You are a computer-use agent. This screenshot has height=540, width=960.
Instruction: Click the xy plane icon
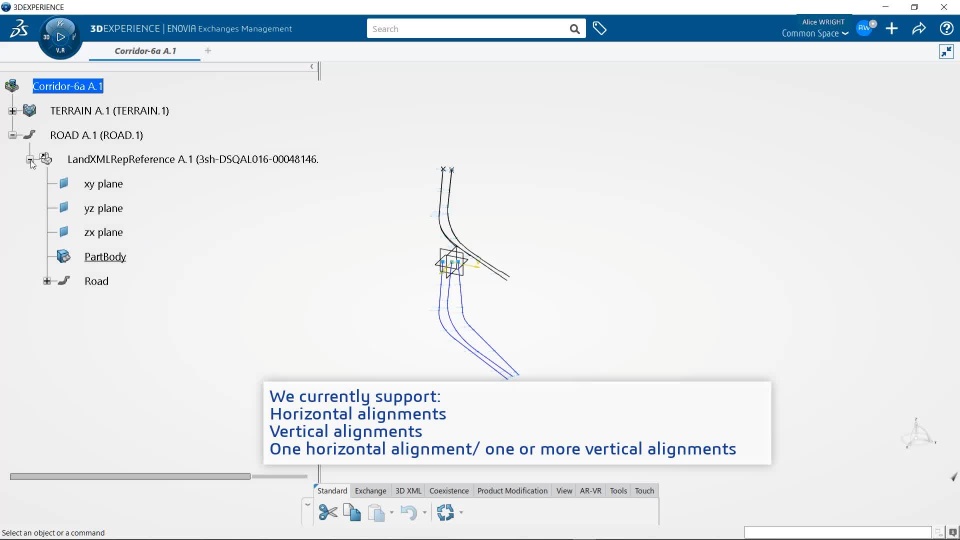point(64,183)
